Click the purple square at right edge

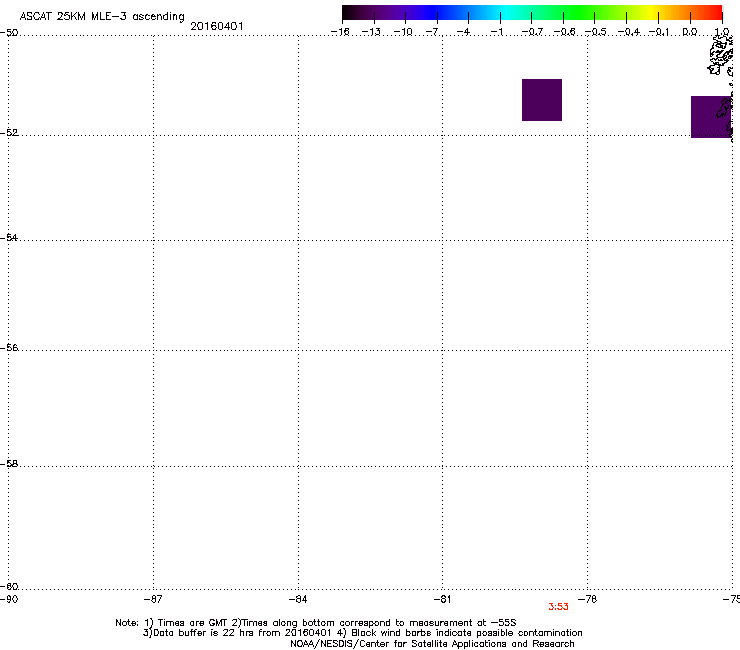[x=711, y=117]
